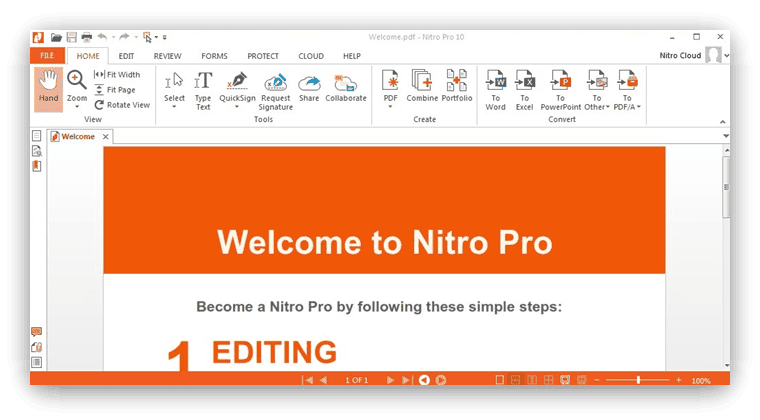The image size is (760, 420).
Task: Open the Pages pane in left sidebar
Action: point(36,136)
